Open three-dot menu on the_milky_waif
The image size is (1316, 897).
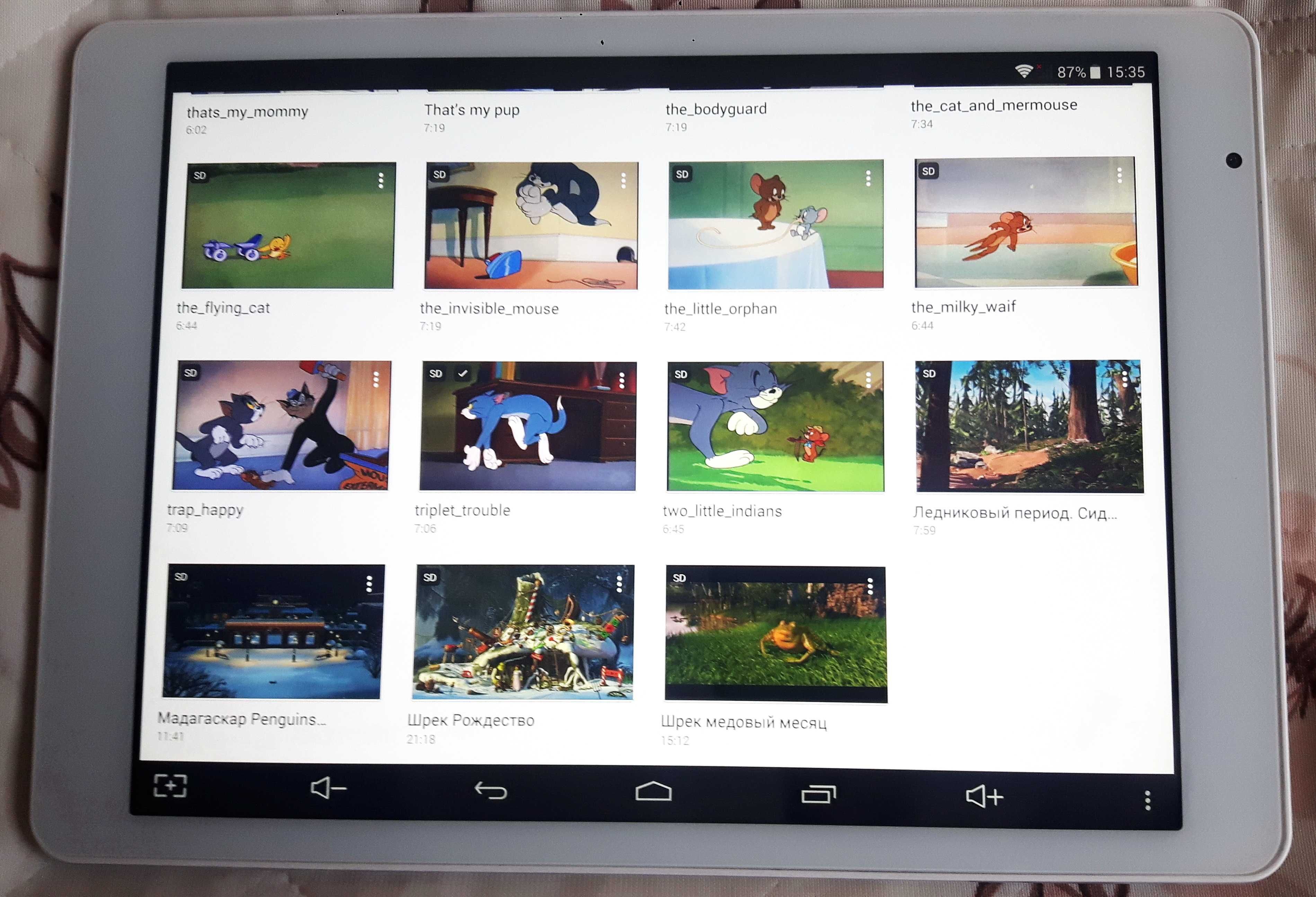point(1119,176)
